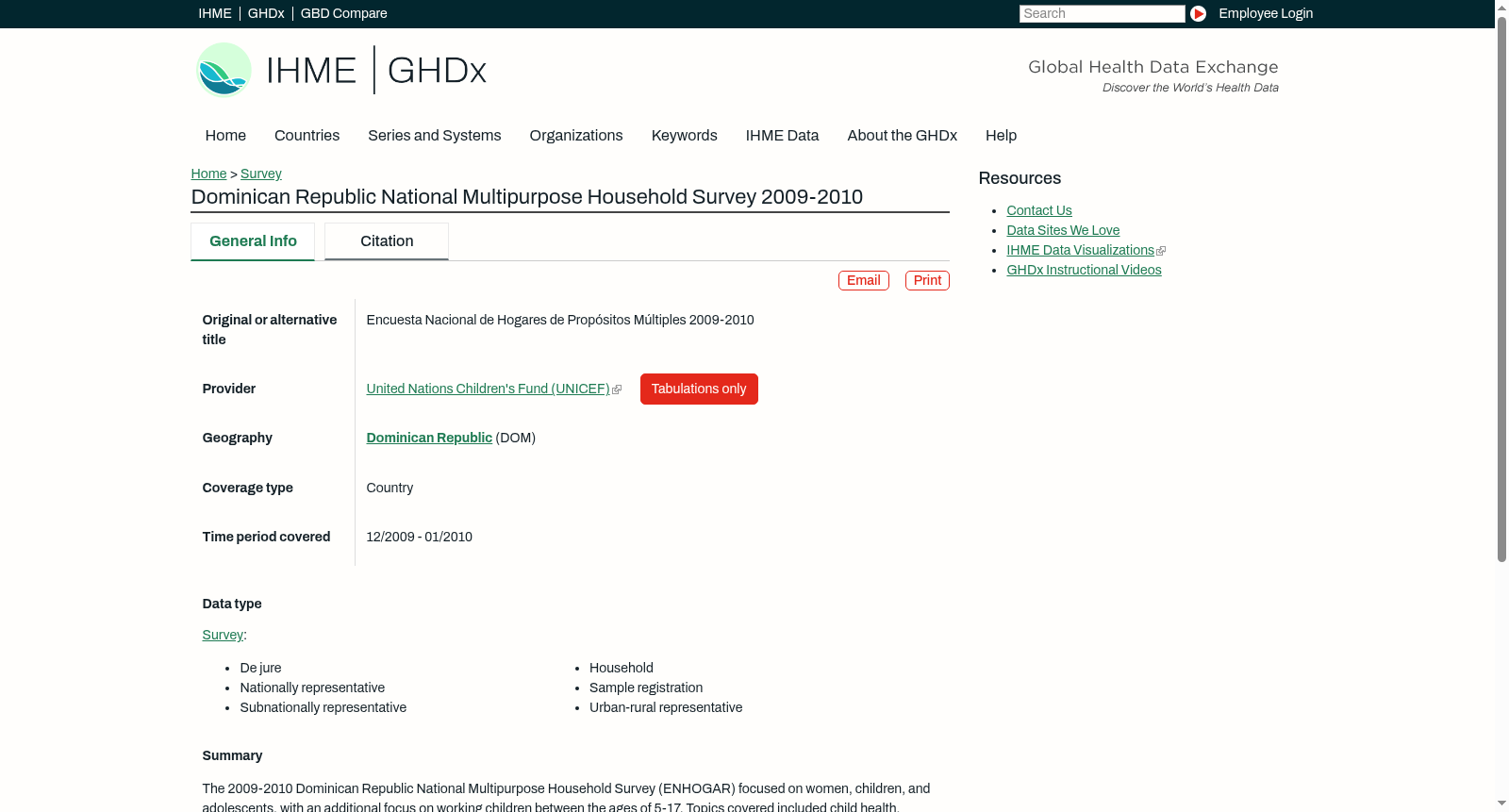Click Home in the breadcrumb

click(x=208, y=174)
